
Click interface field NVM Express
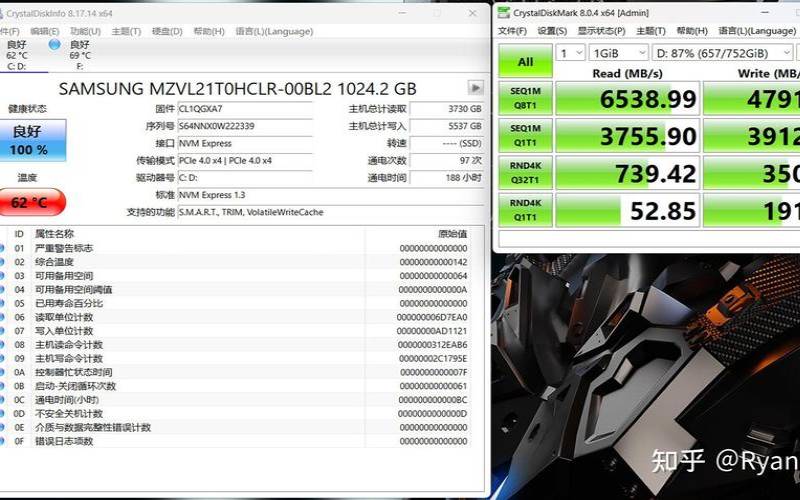pyautogui.click(x=245, y=143)
